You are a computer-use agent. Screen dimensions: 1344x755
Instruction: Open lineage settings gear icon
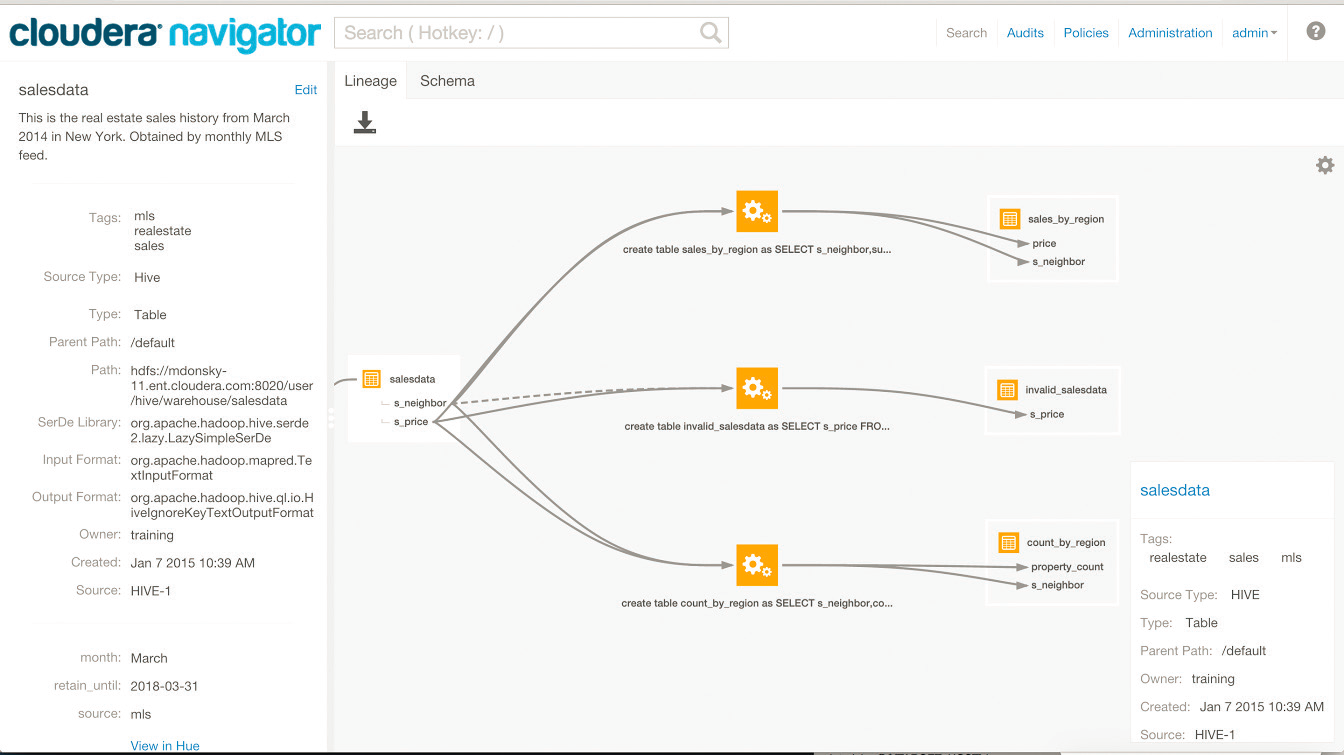coord(1325,165)
